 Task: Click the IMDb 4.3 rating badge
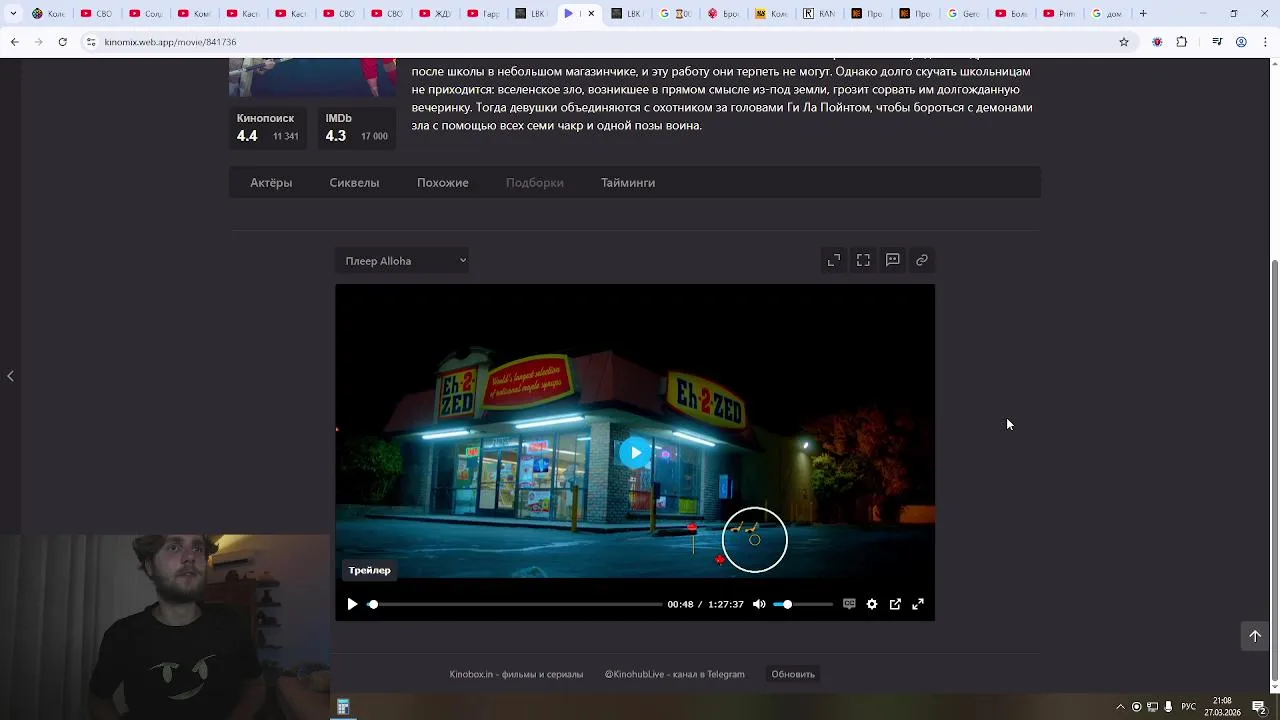pos(357,128)
